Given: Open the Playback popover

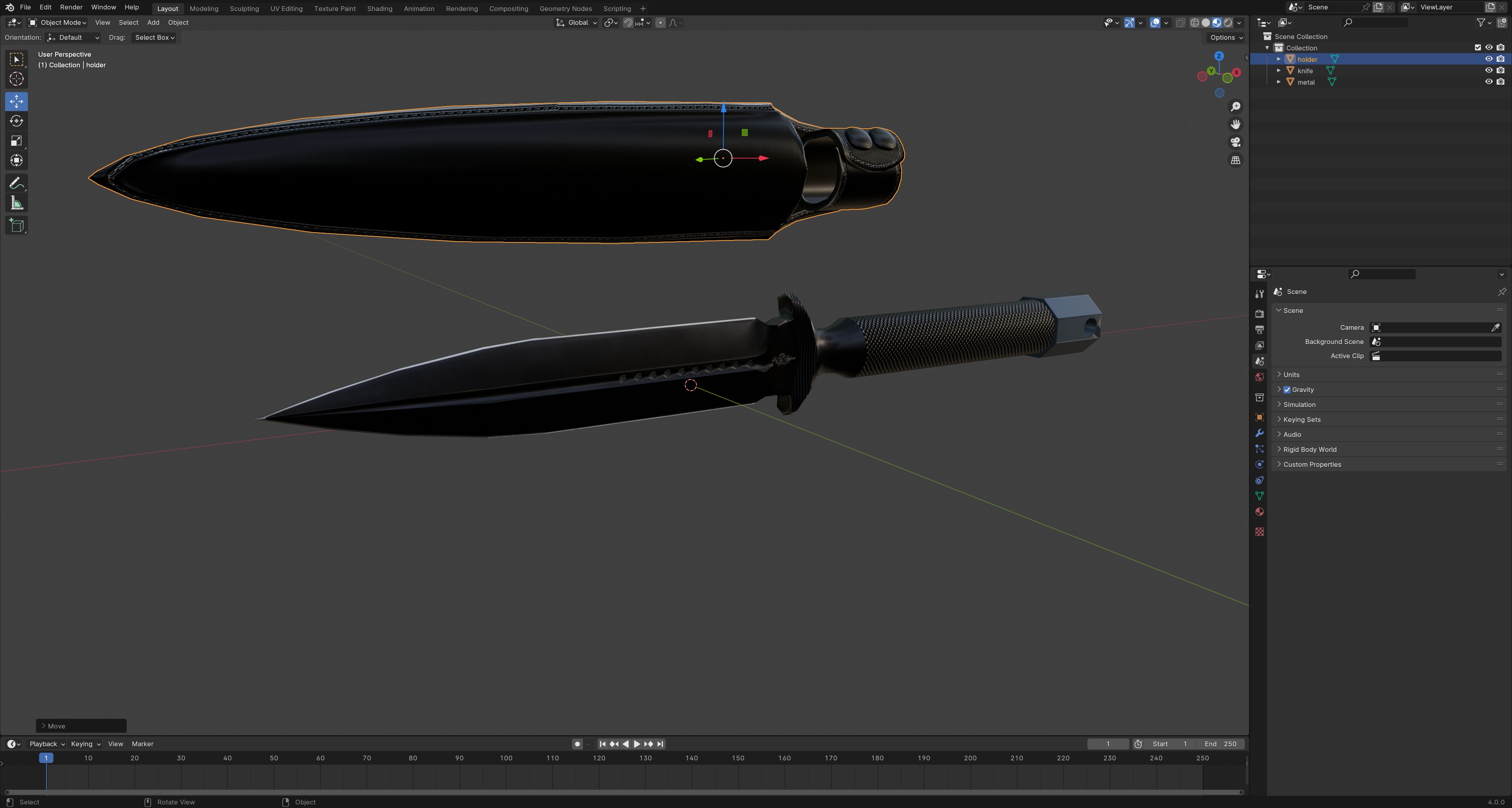Looking at the screenshot, I should tap(46, 744).
